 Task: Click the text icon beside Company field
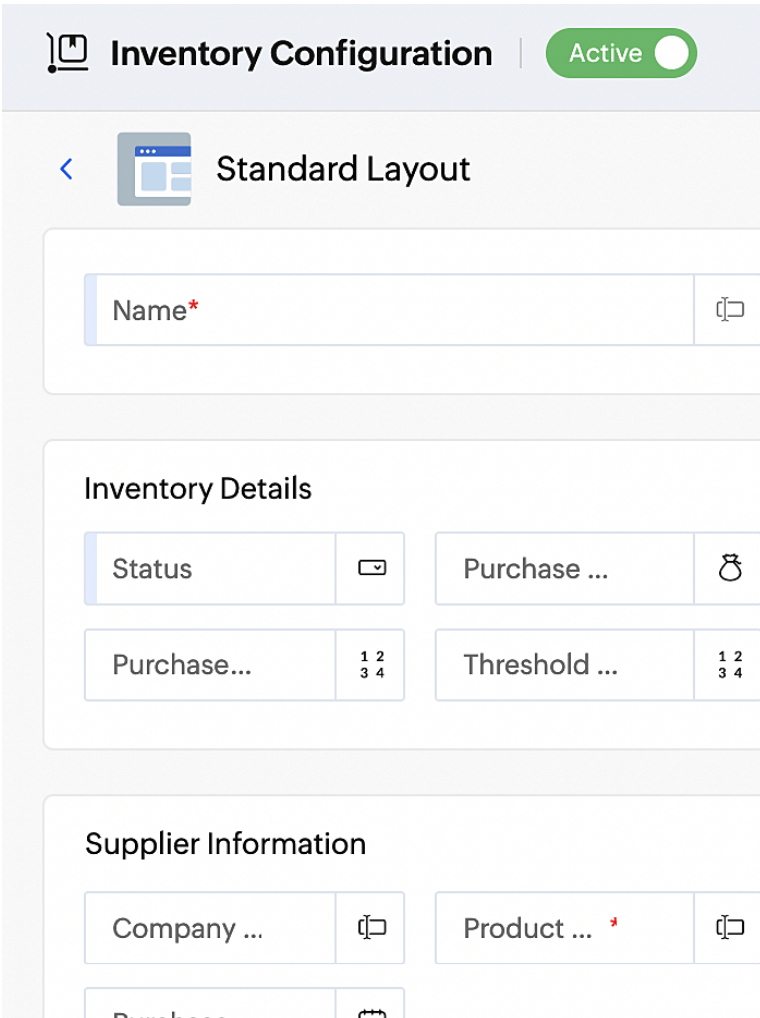(x=370, y=928)
